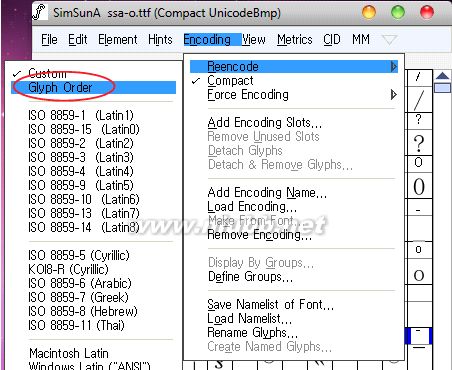
Task: Click the red close window button
Action: (x=427, y=13)
